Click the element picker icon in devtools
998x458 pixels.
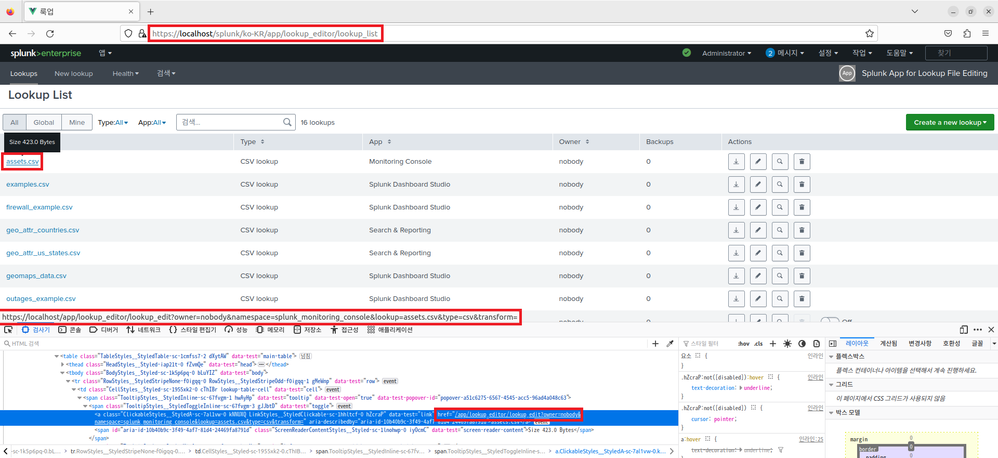[11, 328]
